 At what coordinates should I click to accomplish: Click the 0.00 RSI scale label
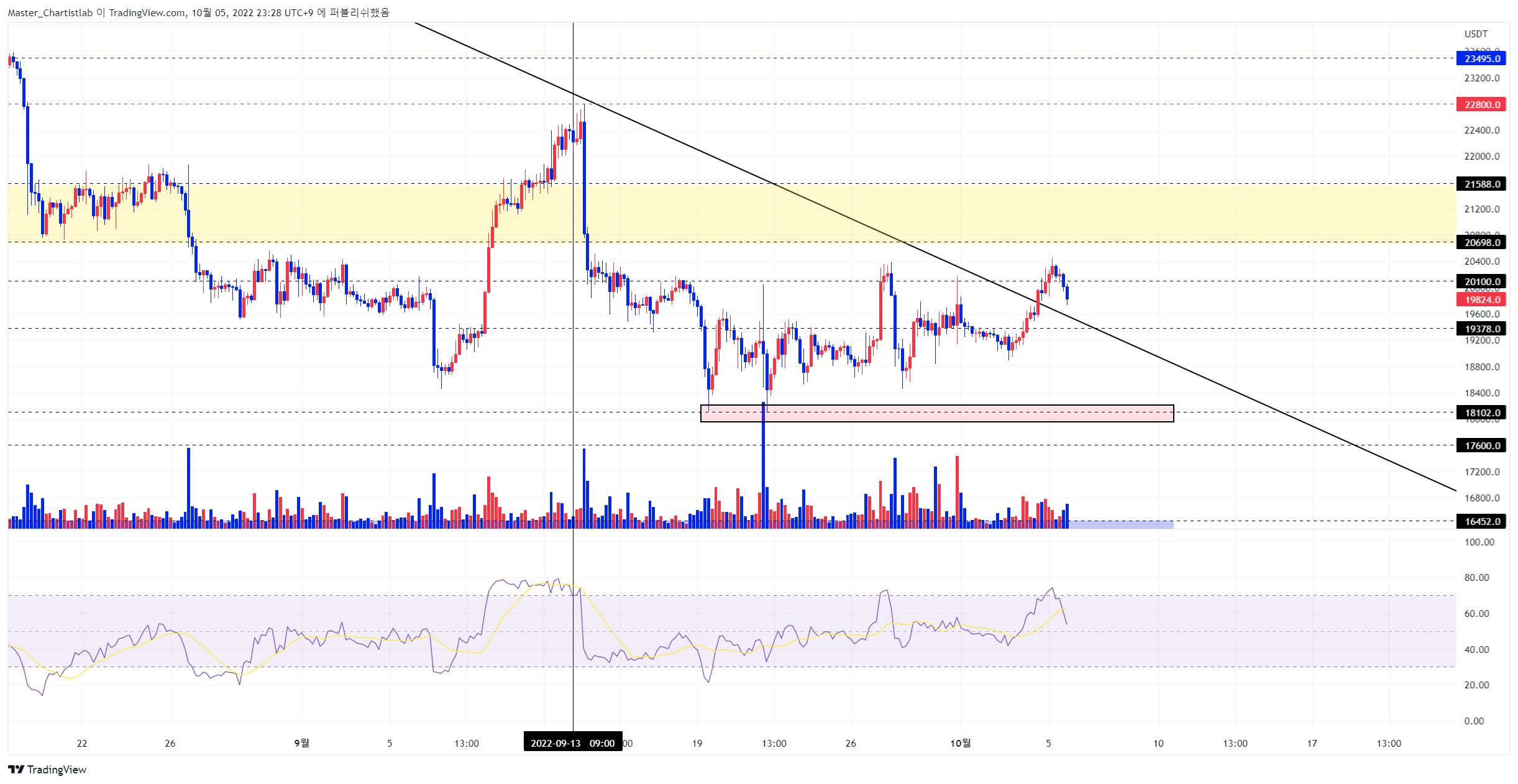click(1474, 721)
